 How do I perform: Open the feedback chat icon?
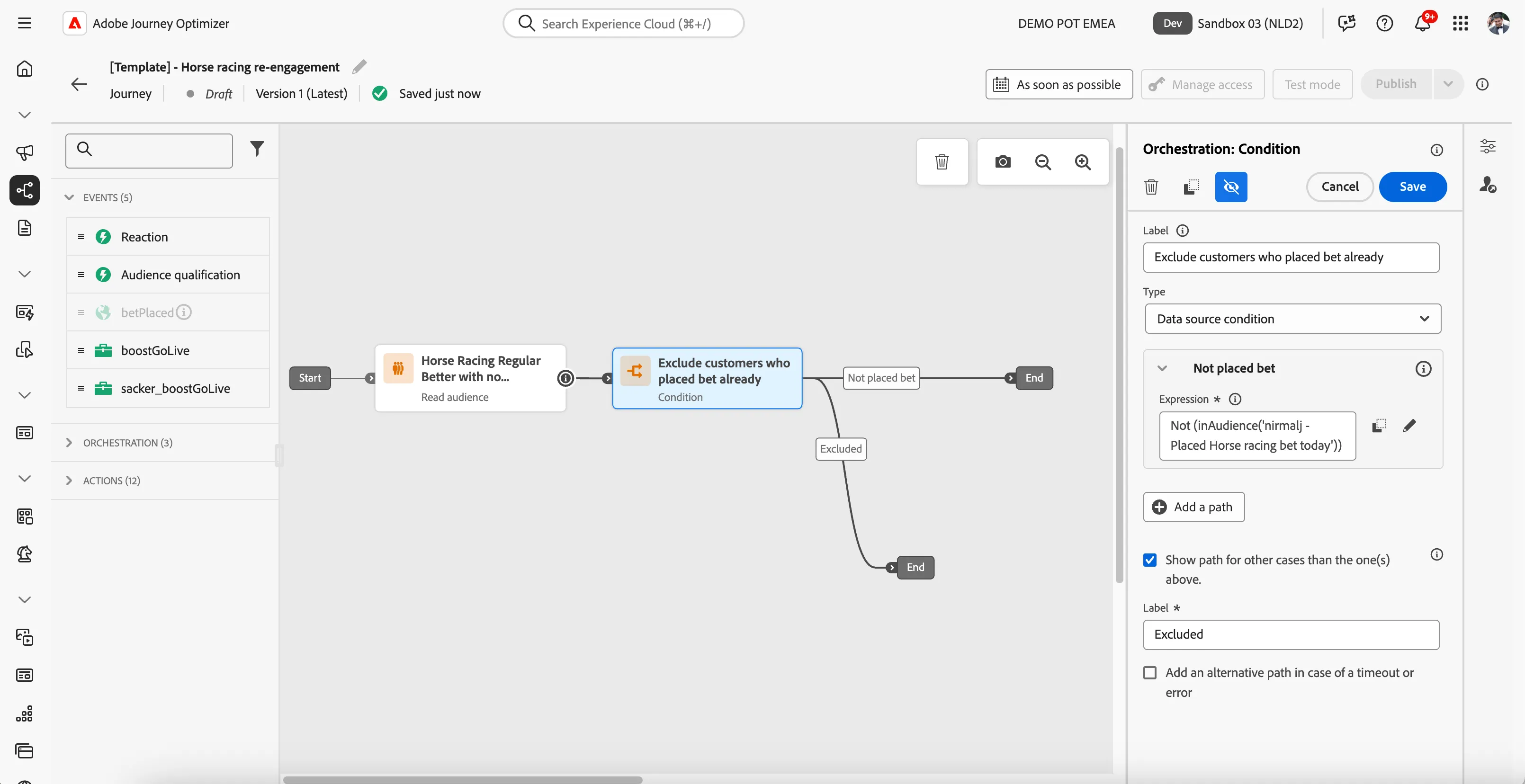(x=1346, y=23)
